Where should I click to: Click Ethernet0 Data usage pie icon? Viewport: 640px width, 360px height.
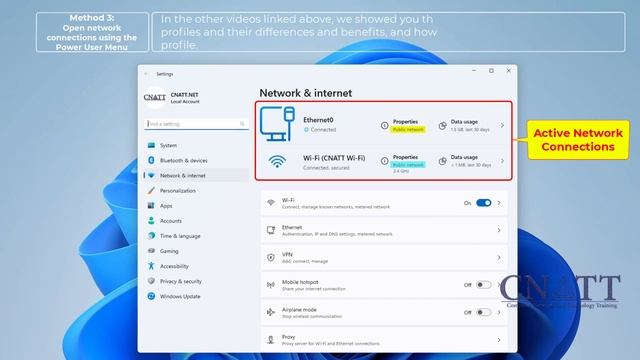[x=442, y=126]
